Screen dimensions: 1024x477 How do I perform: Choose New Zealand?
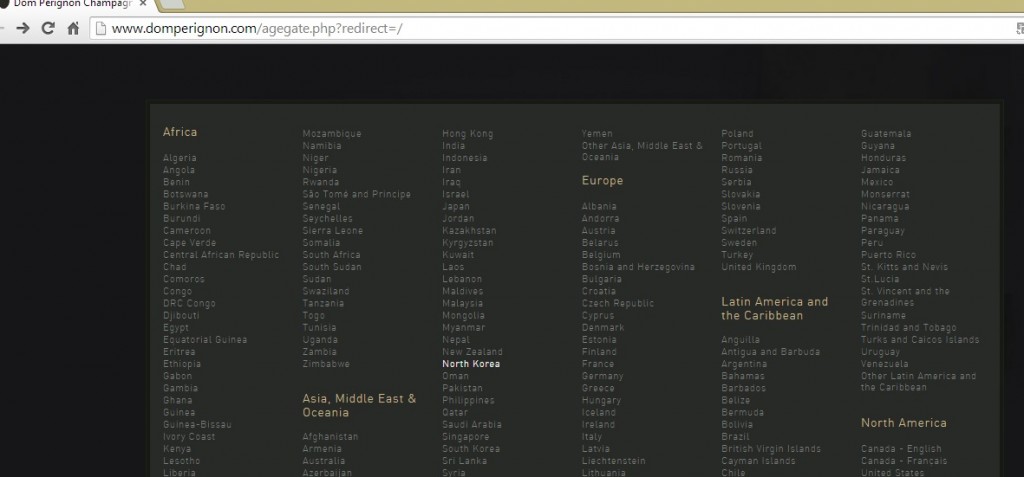472,352
